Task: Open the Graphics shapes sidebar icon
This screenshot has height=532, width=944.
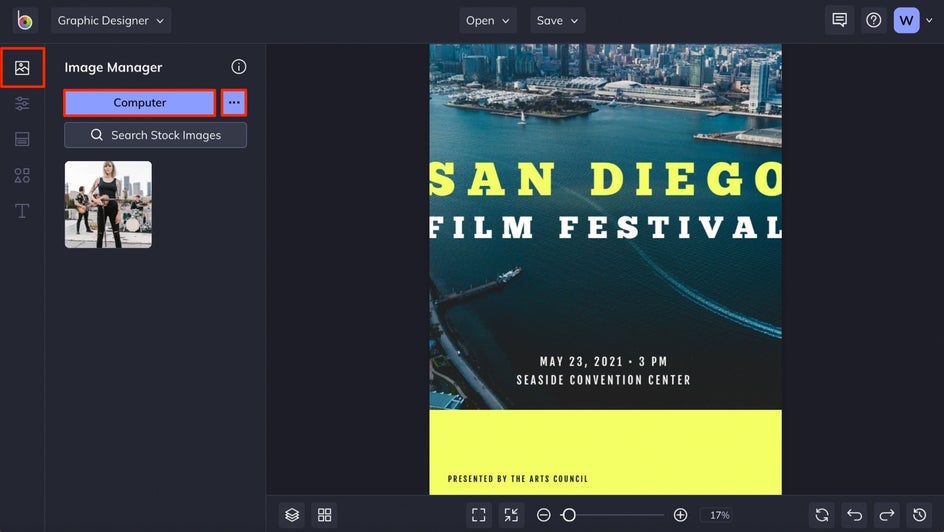Action: click(22, 175)
